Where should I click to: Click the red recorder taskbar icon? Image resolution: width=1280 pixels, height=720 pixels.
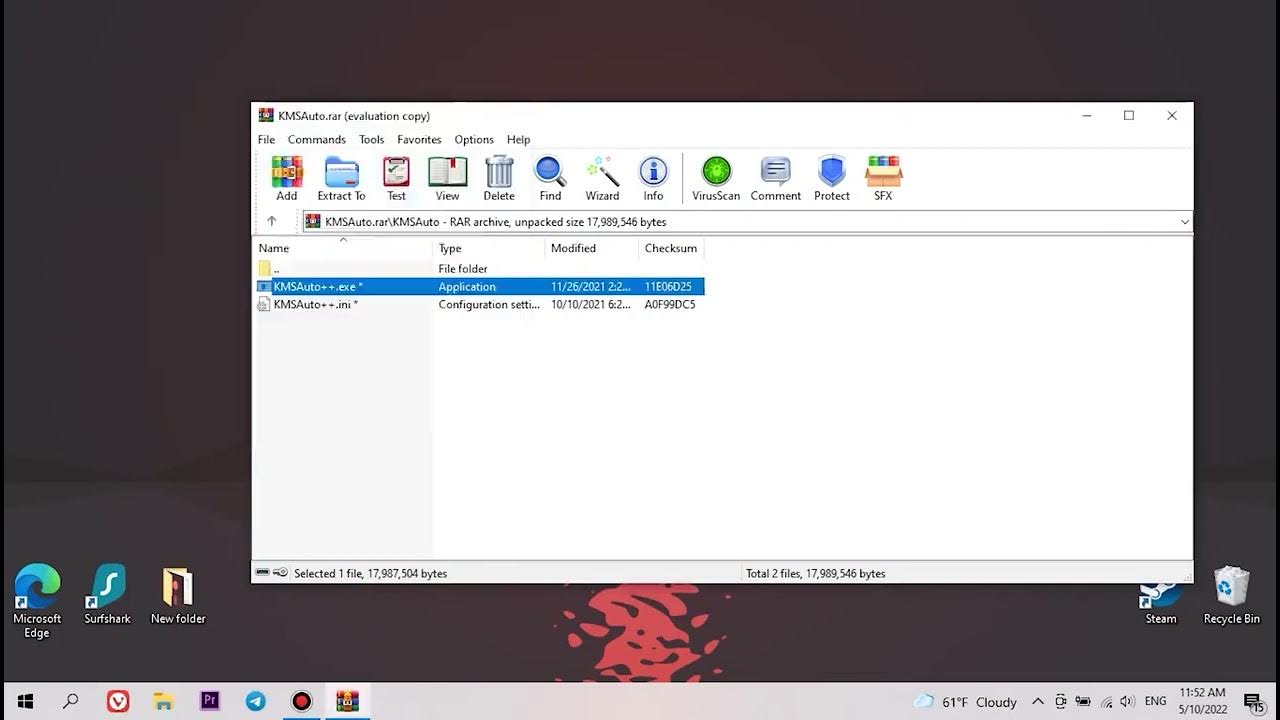[302, 701]
